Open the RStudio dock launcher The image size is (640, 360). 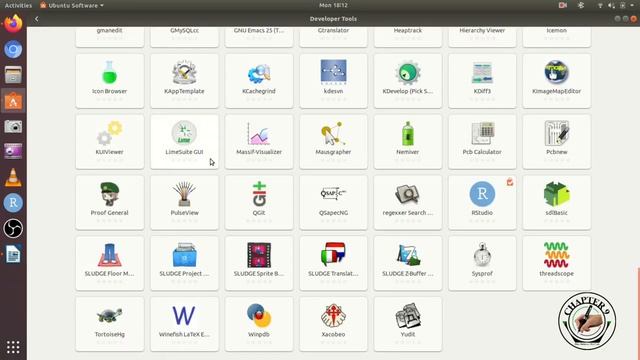[13, 203]
